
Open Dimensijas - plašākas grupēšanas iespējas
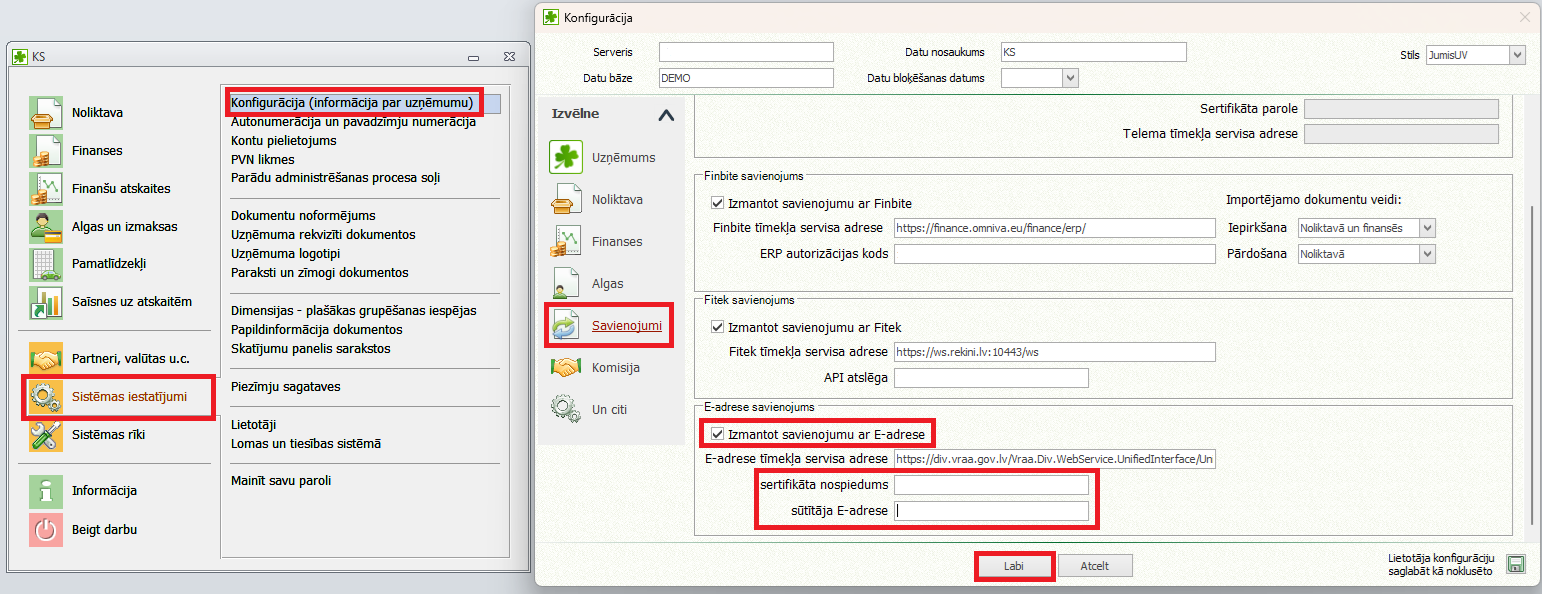354,311
